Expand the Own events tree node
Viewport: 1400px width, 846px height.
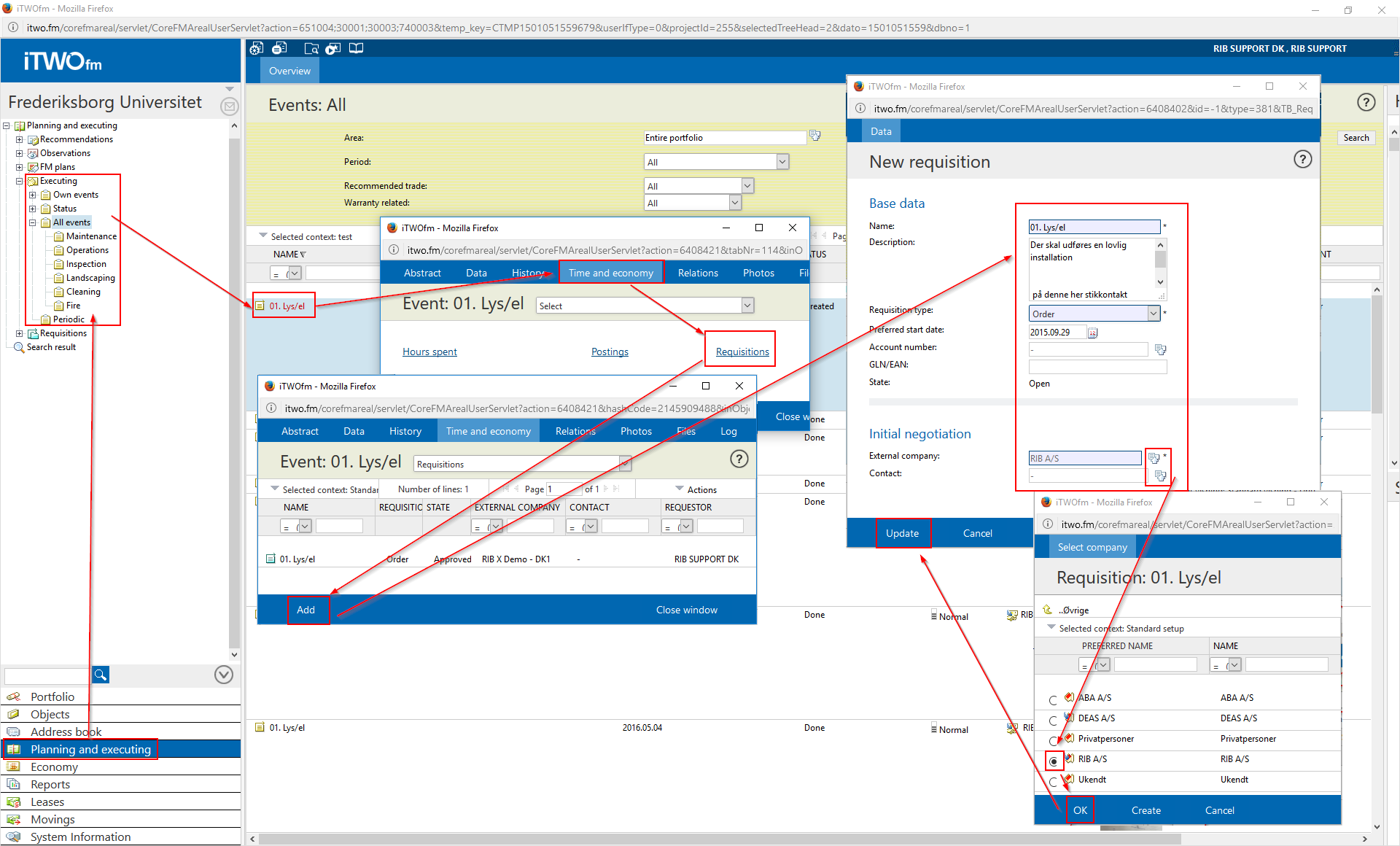(32, 194)
